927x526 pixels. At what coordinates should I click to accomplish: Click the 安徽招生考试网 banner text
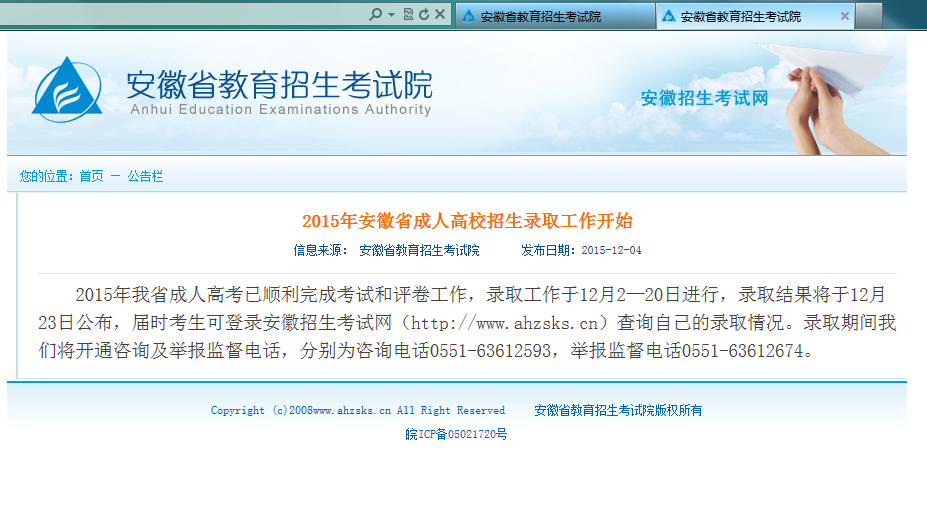click(704, 98)
